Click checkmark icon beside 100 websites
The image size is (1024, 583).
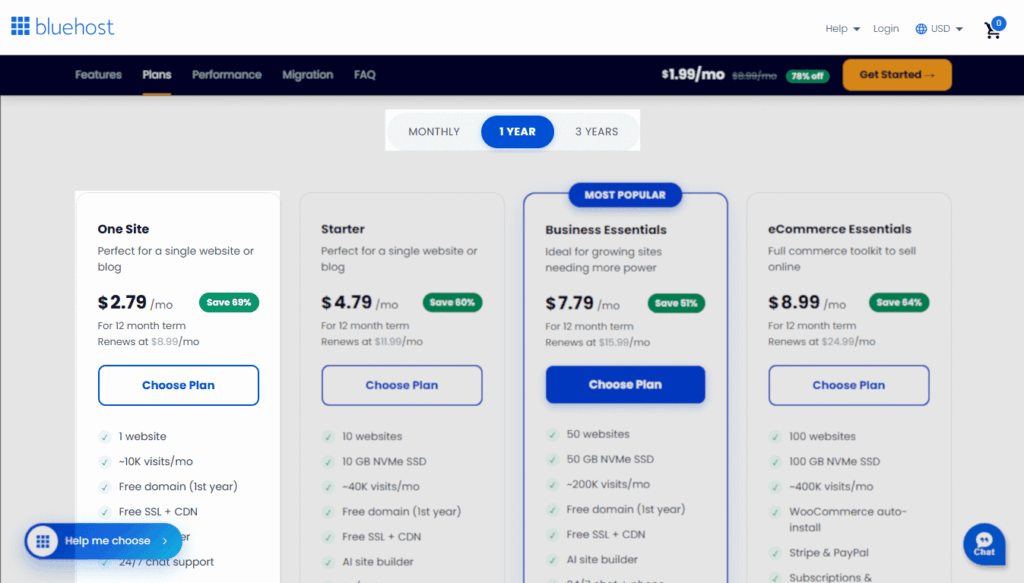point(775,437)
